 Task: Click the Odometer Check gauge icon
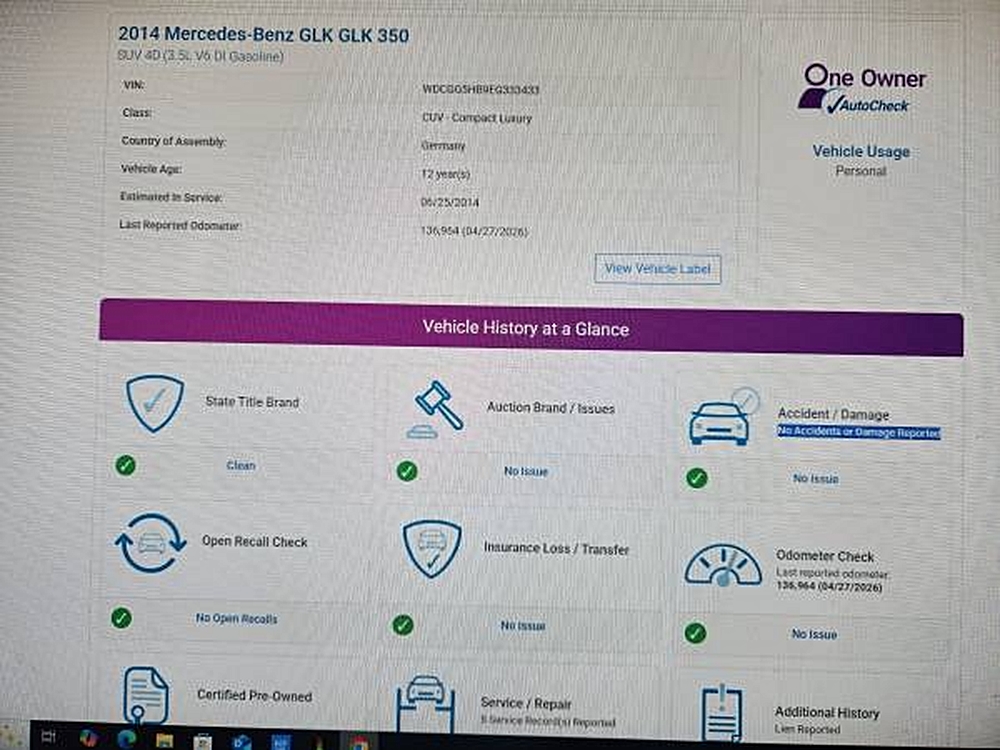[x=723, y=566]
